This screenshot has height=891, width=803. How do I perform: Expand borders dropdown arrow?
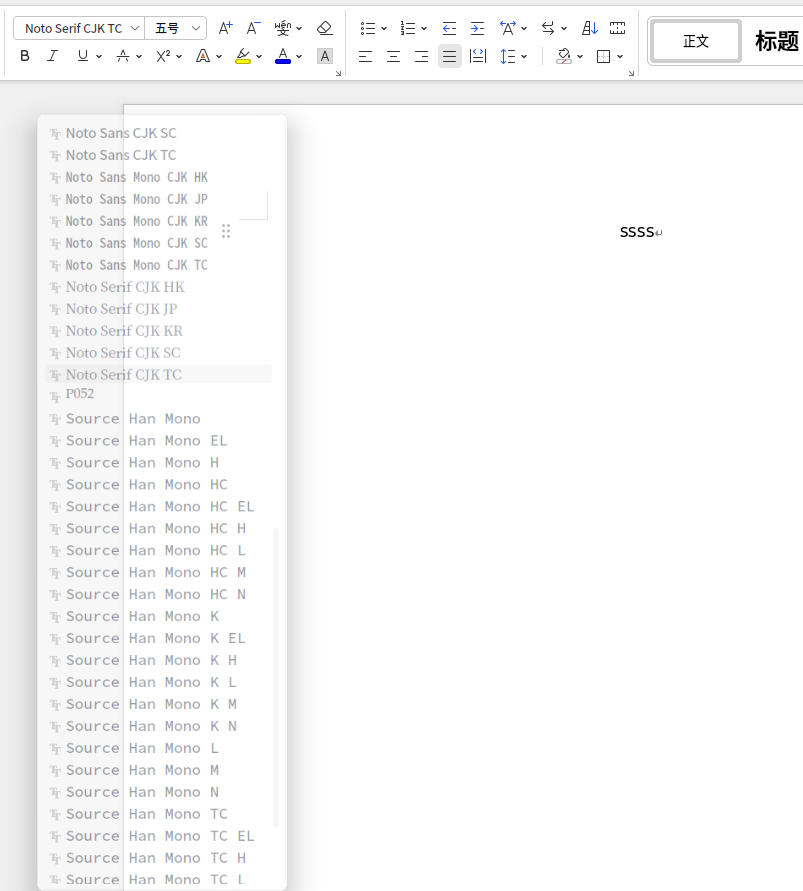(620, 56)
